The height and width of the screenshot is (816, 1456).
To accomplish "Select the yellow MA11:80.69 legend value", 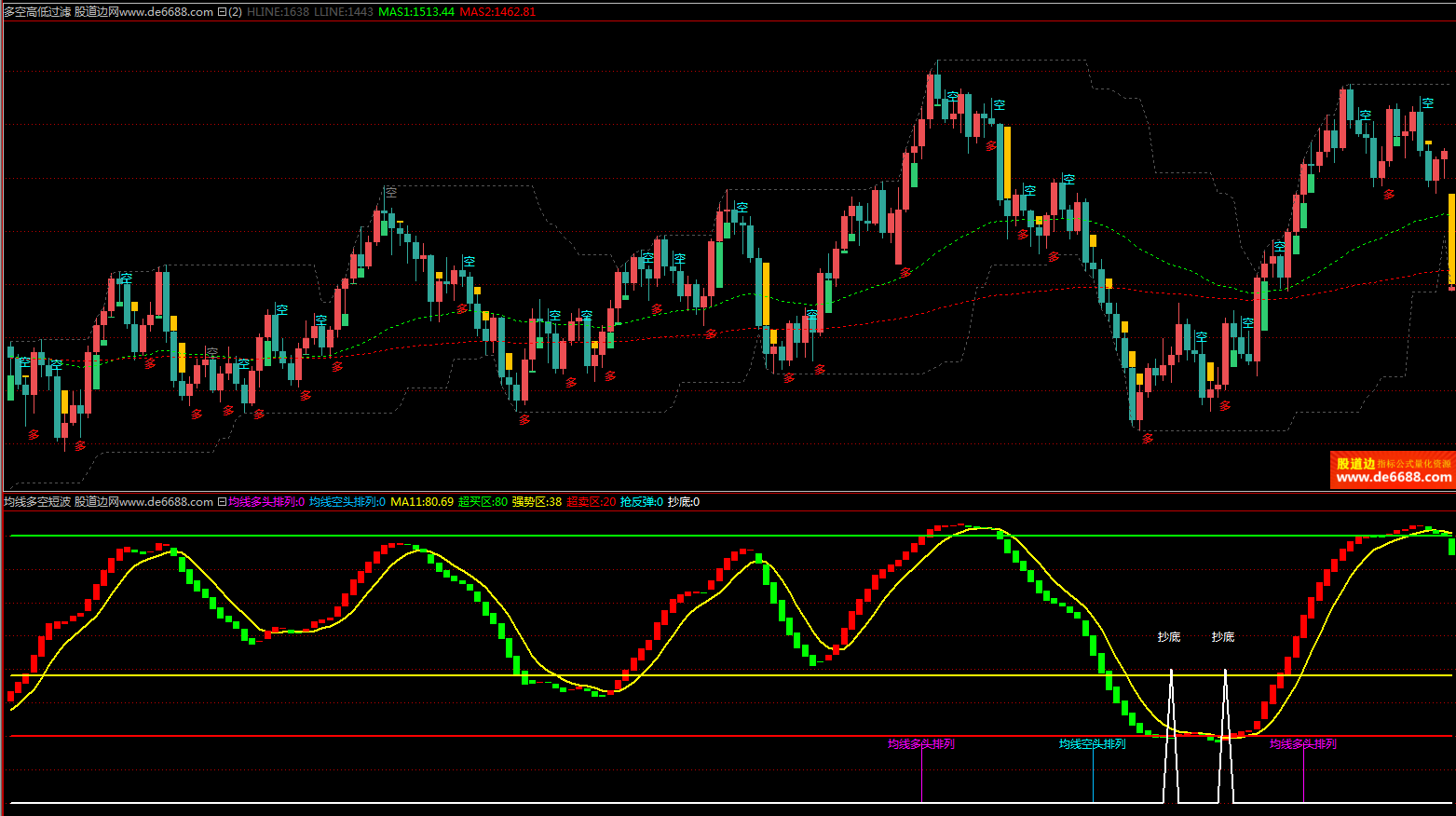I will pos(422,502).
